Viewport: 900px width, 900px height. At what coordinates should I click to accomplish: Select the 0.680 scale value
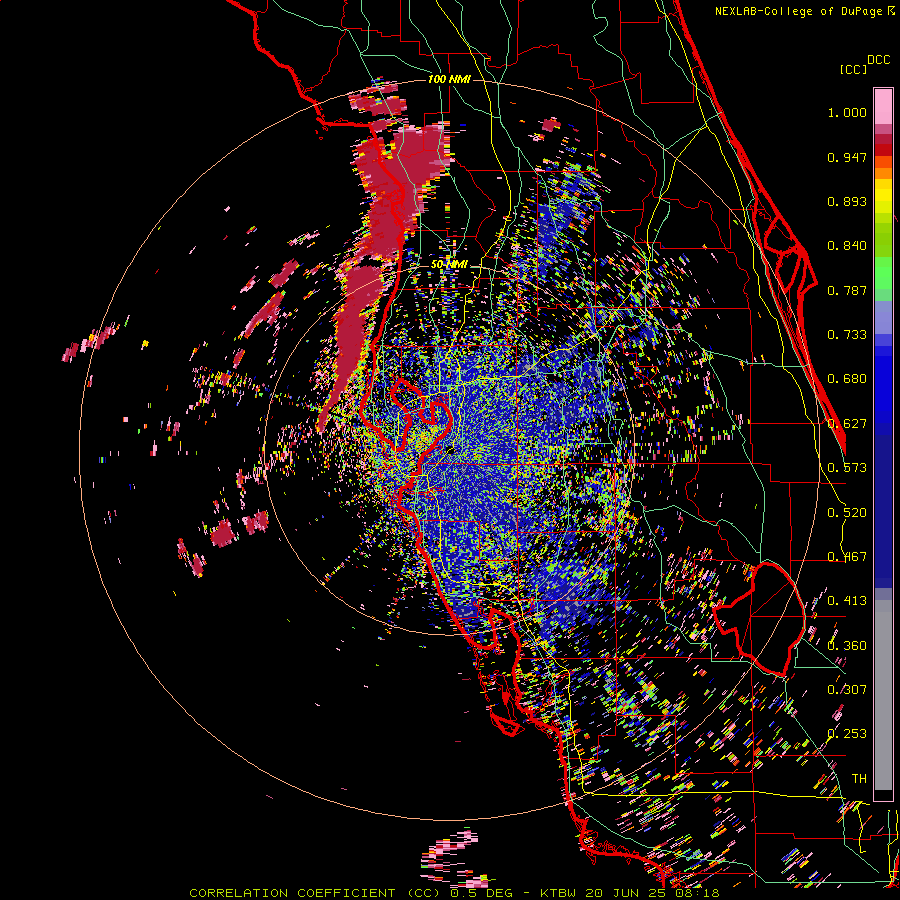pyautogui.click(x=847, y=379)
